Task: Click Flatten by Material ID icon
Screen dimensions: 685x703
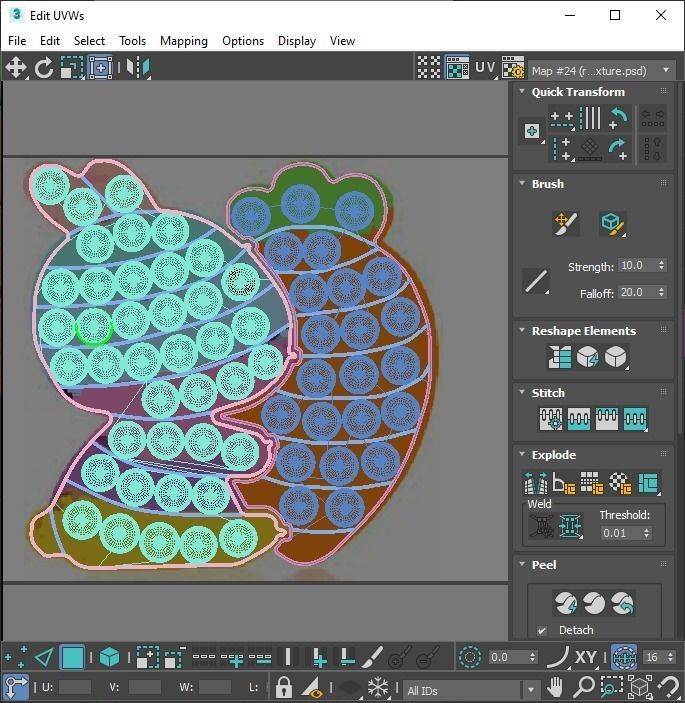Action: click(x=620, y=483)
